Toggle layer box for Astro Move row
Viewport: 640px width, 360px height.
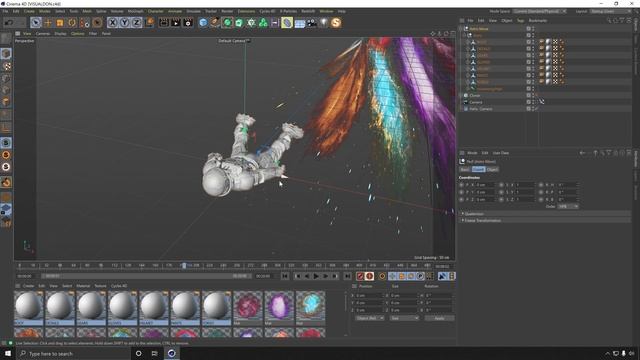[529, 29]
